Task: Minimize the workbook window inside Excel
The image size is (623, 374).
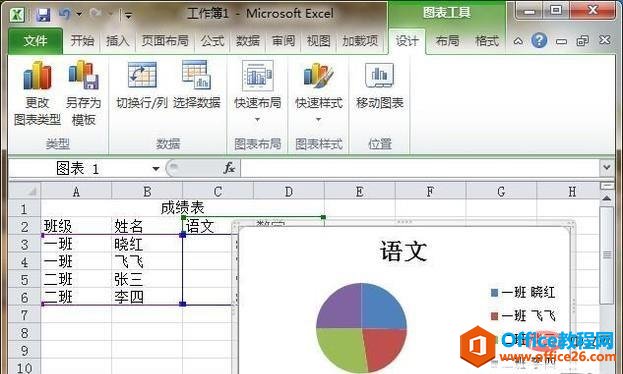Action: pyautogui.click(x=561, y=41)
